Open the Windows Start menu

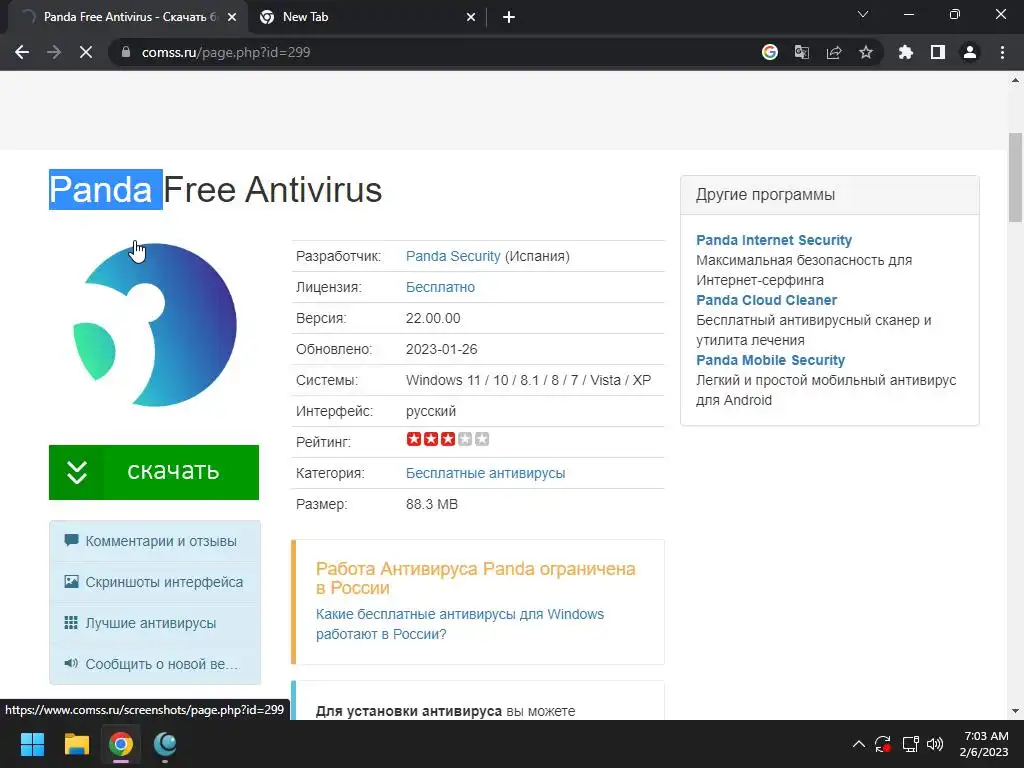tap(32, 744)
